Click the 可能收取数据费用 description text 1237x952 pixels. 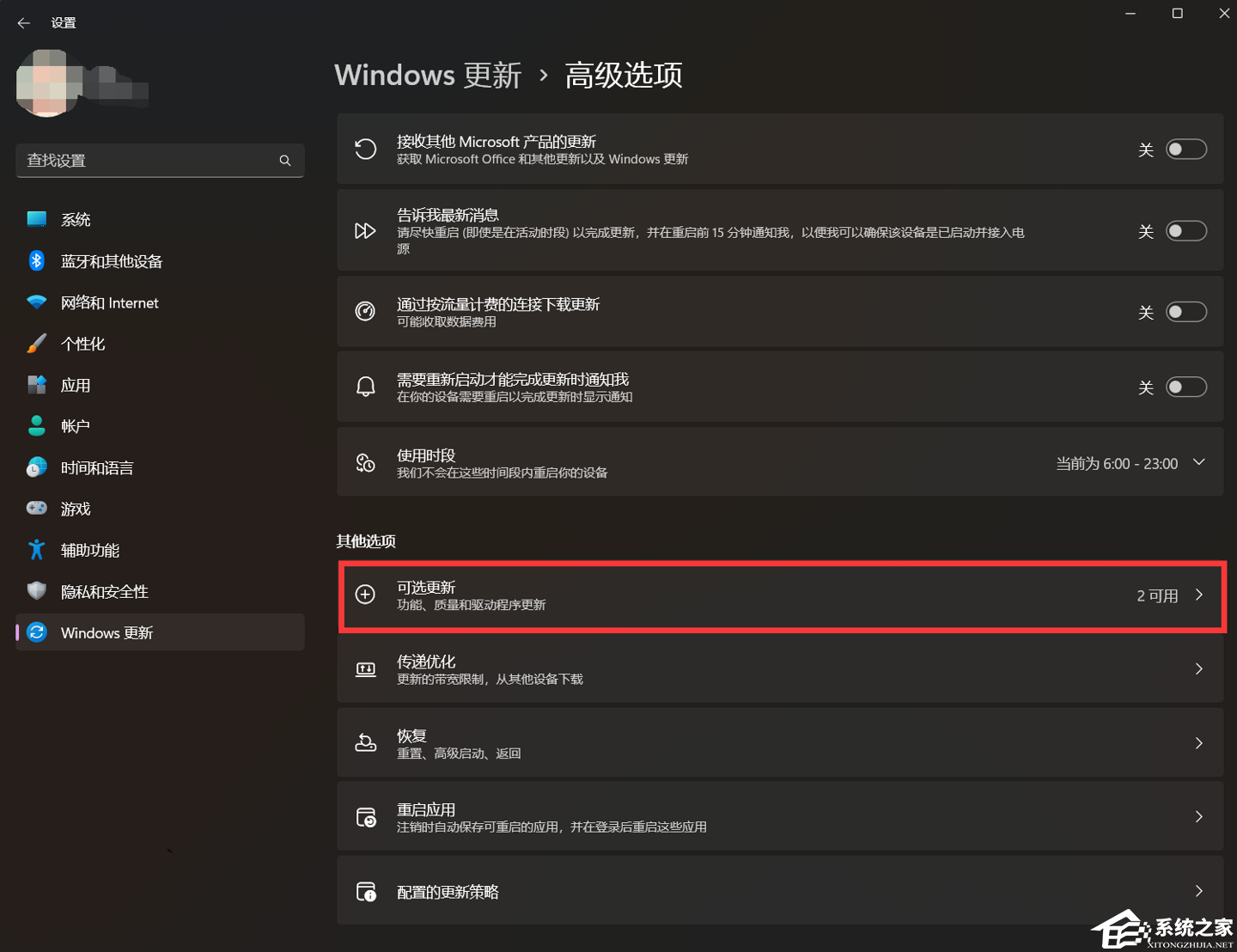coord(447,322)
